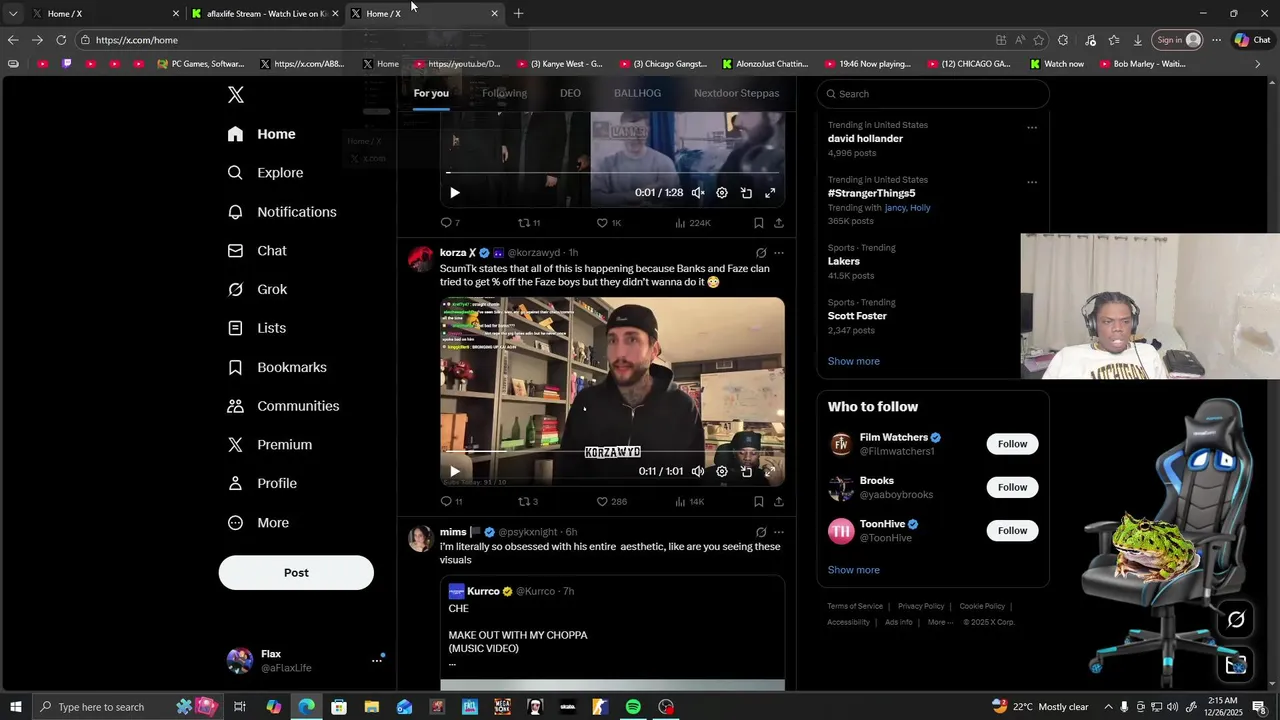Toggle picture-in-picture on top video
The width and height of the screenshot is (1280, 720).
click(x=746, y=193)
